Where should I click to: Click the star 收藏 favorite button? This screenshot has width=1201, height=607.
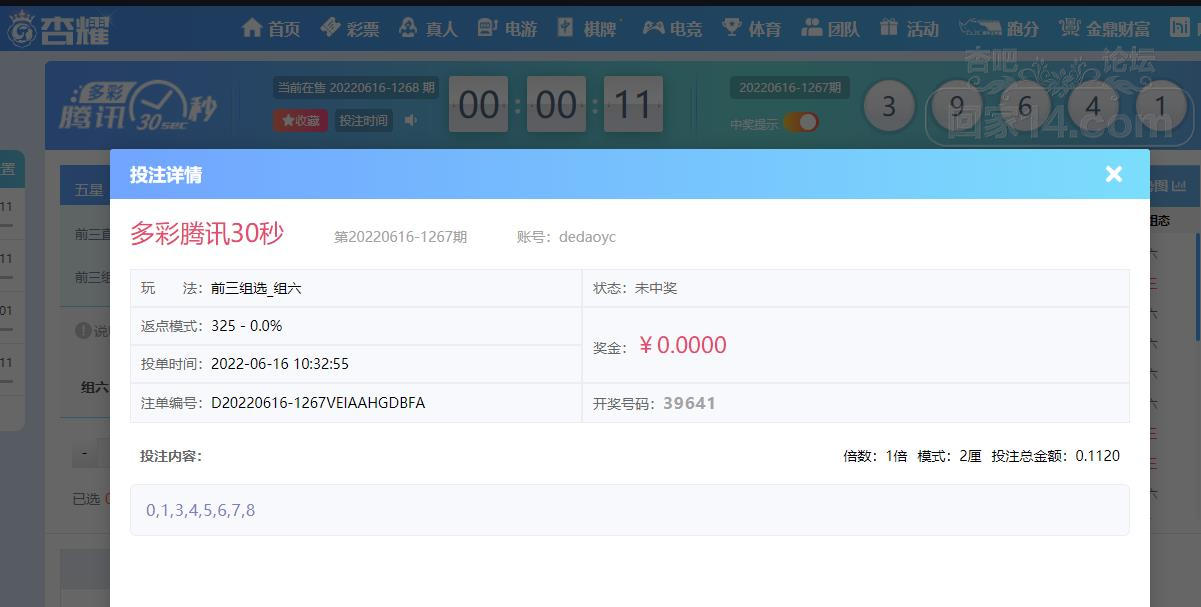tap(300, 120)
